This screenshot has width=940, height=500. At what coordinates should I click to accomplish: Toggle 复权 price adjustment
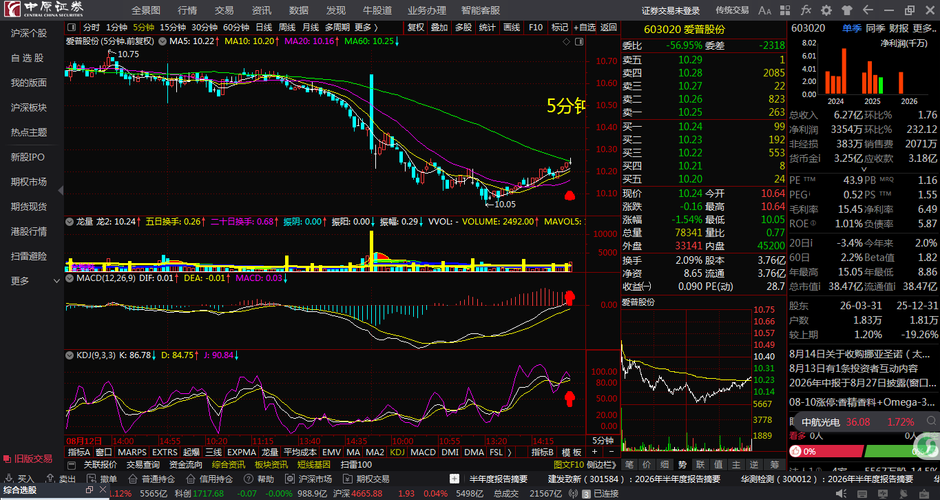[415, 27]
